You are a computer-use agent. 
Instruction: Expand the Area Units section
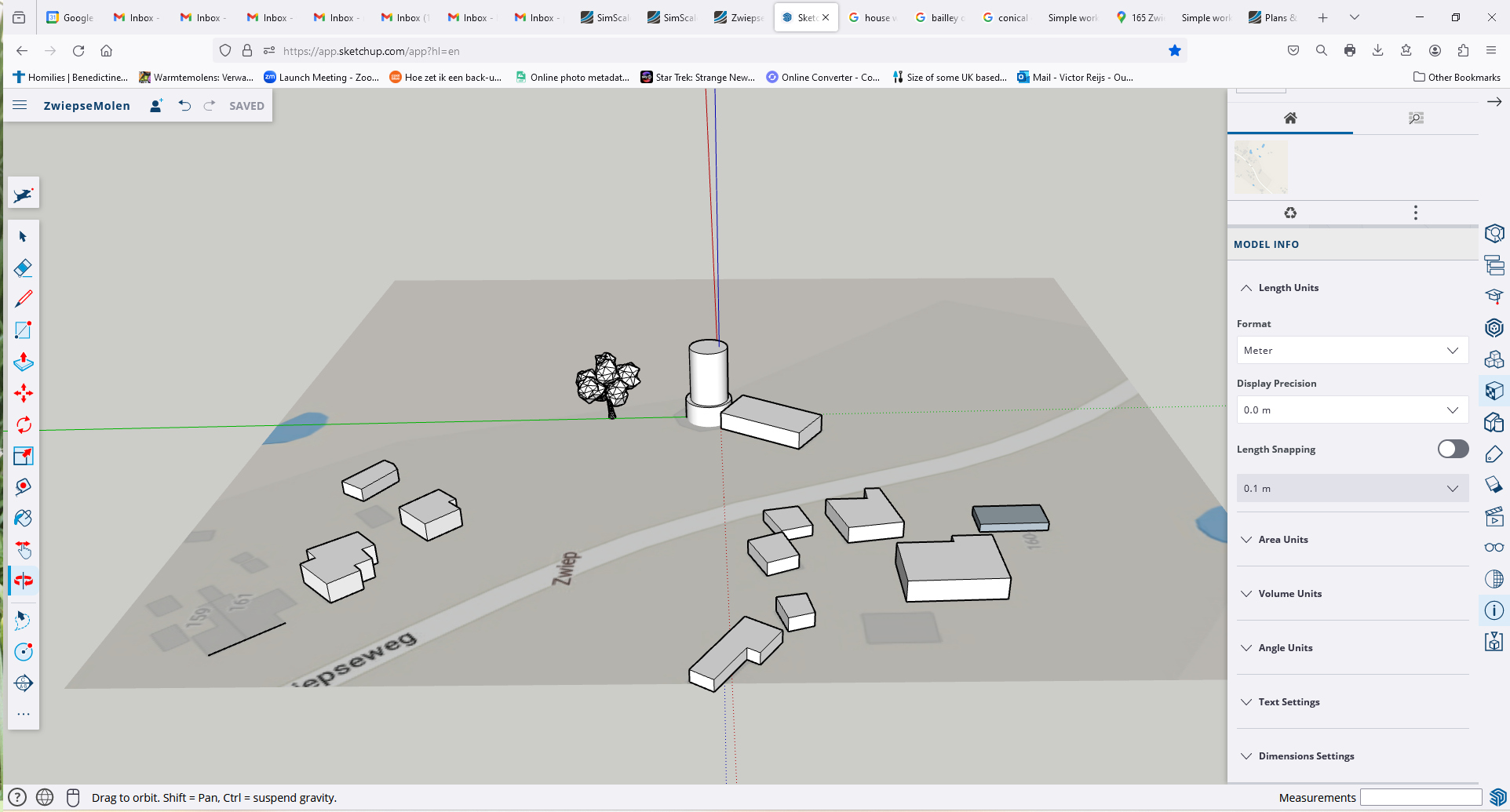click(1282, 539)
